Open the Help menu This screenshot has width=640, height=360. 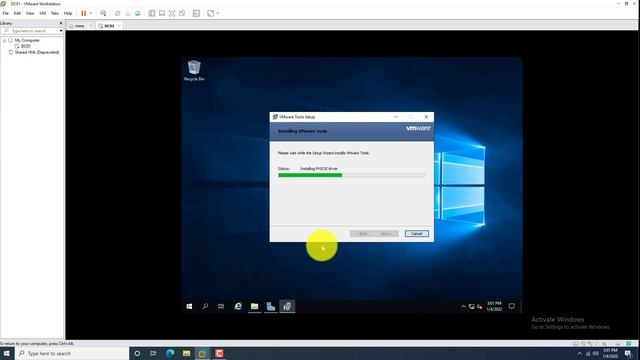click(x=68, y=13)
